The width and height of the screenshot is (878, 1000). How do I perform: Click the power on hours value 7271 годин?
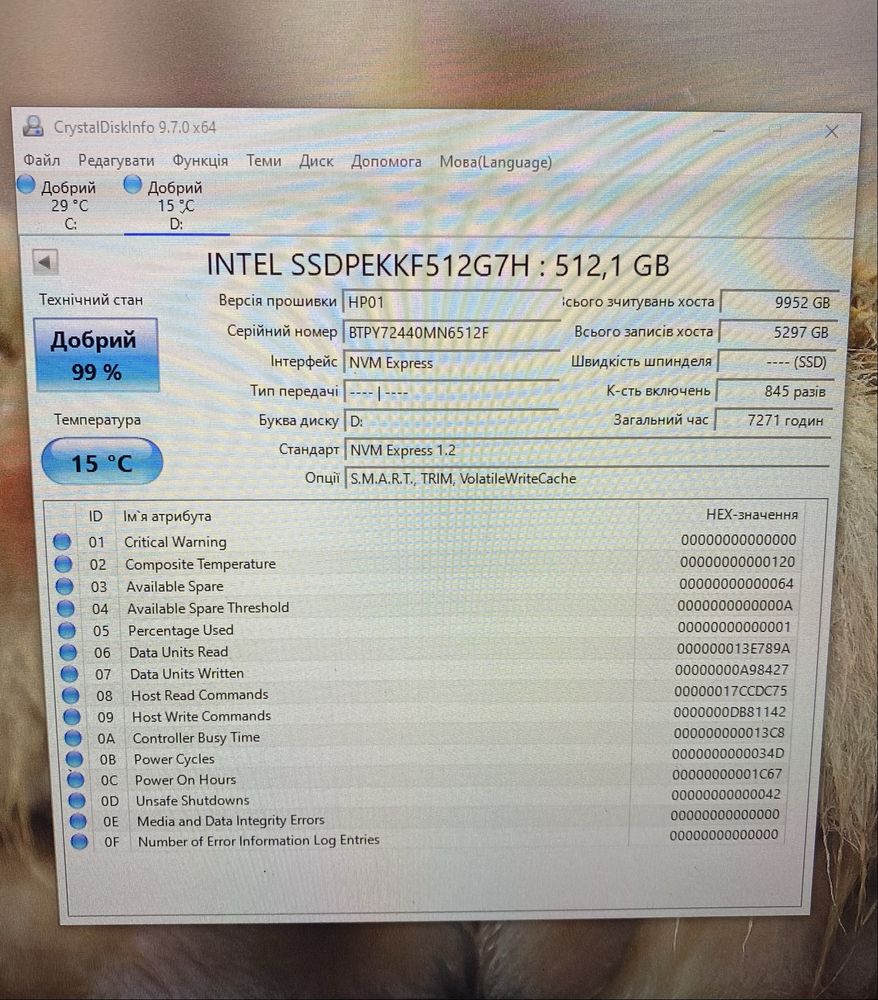pos(772,420)
